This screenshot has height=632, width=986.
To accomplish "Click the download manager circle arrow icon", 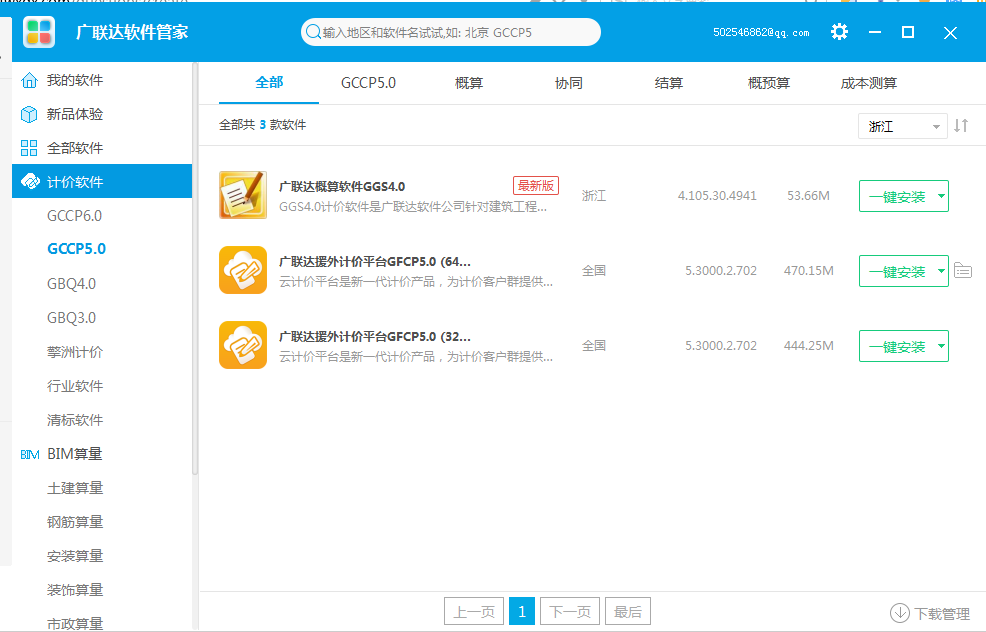I will pos(900,613).
